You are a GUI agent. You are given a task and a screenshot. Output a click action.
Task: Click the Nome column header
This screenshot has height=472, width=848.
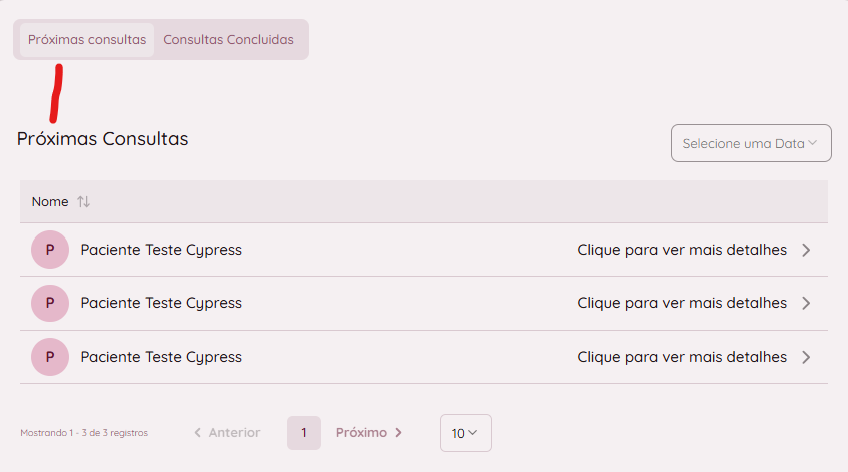(x=50, y=202)
